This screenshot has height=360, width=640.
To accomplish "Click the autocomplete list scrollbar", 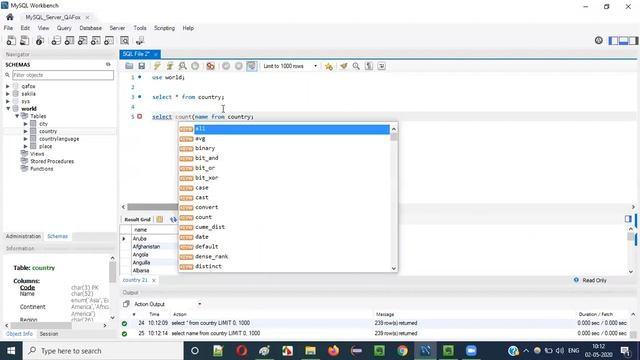I will click(393, 198).
